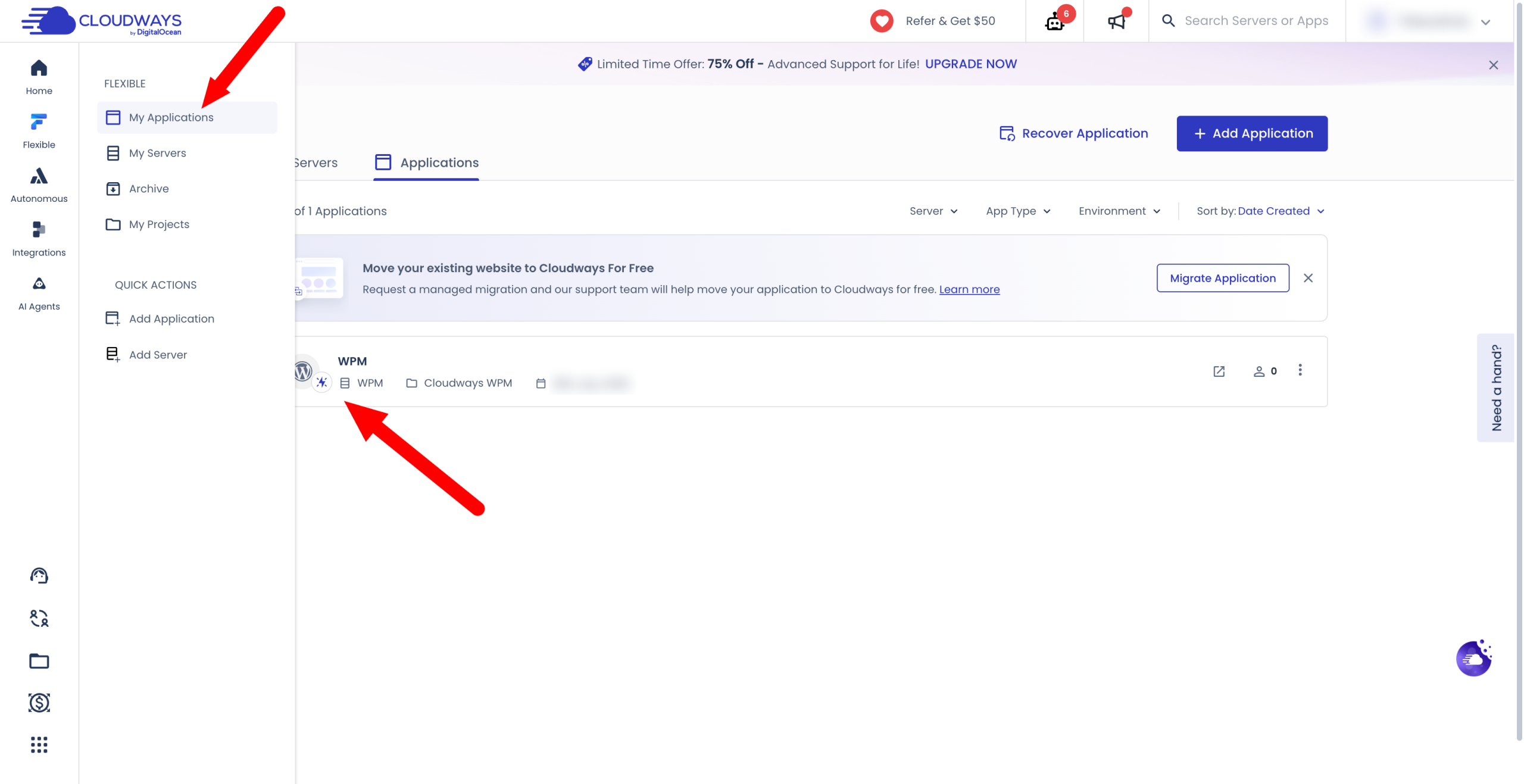
Task: Click the Refer & Get $50 heart icon
Action: click(882, 21)
